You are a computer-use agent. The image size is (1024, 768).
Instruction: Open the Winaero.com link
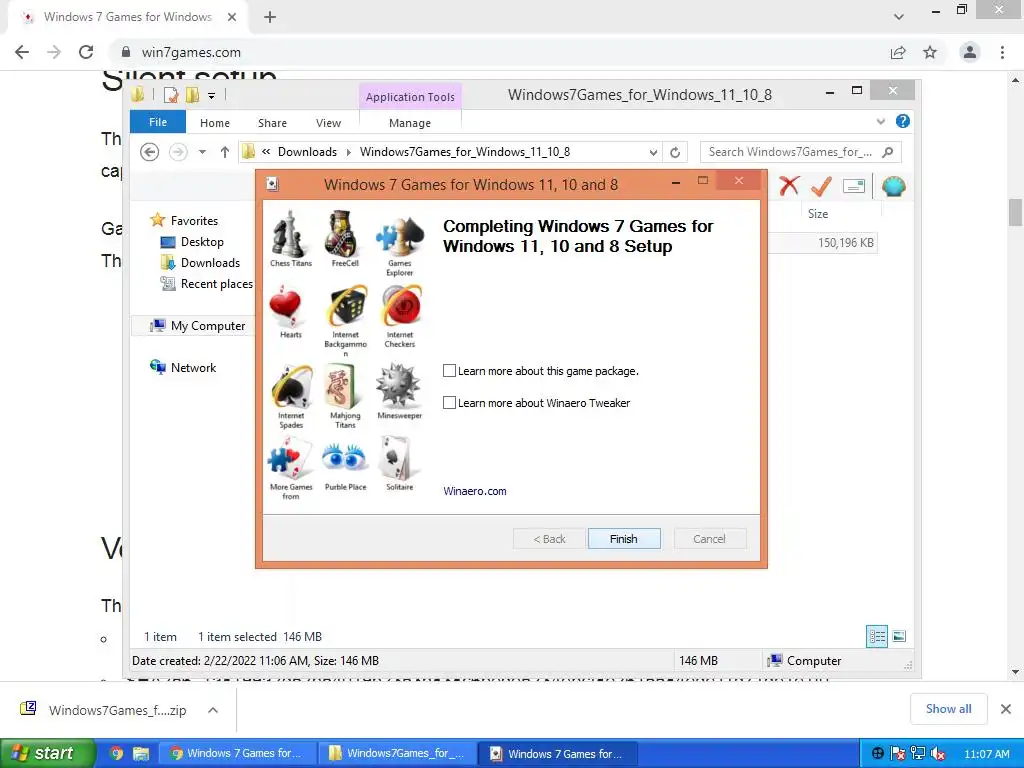[475, 491]
